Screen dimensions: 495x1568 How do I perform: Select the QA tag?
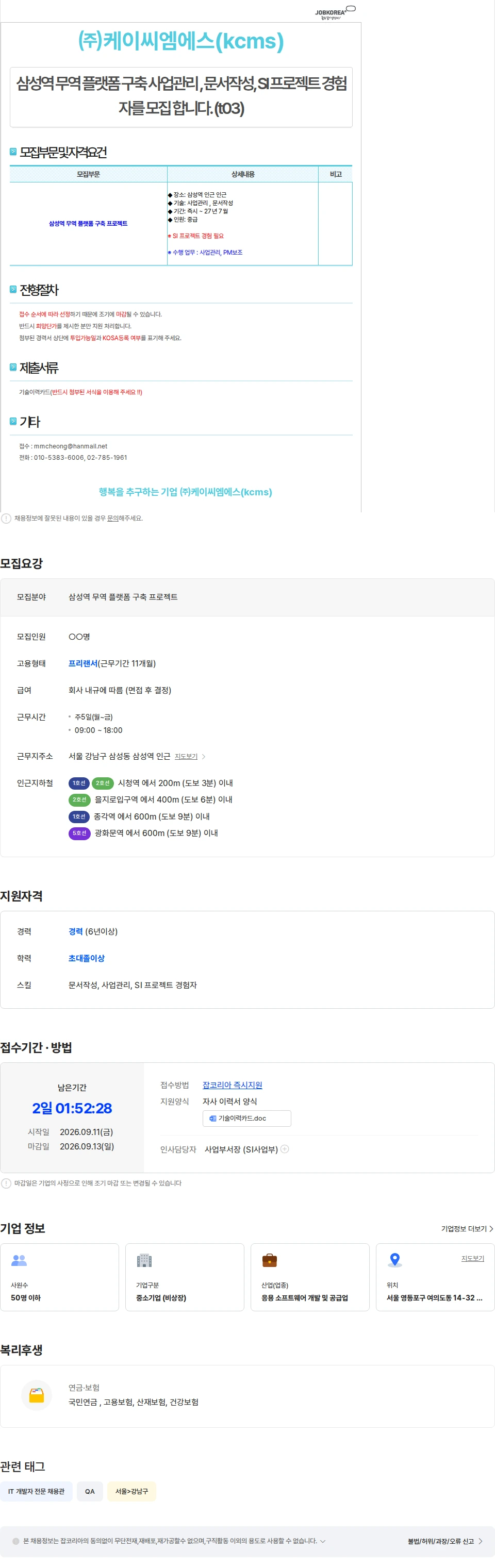pyautogui.click(x=90, y=1491)
